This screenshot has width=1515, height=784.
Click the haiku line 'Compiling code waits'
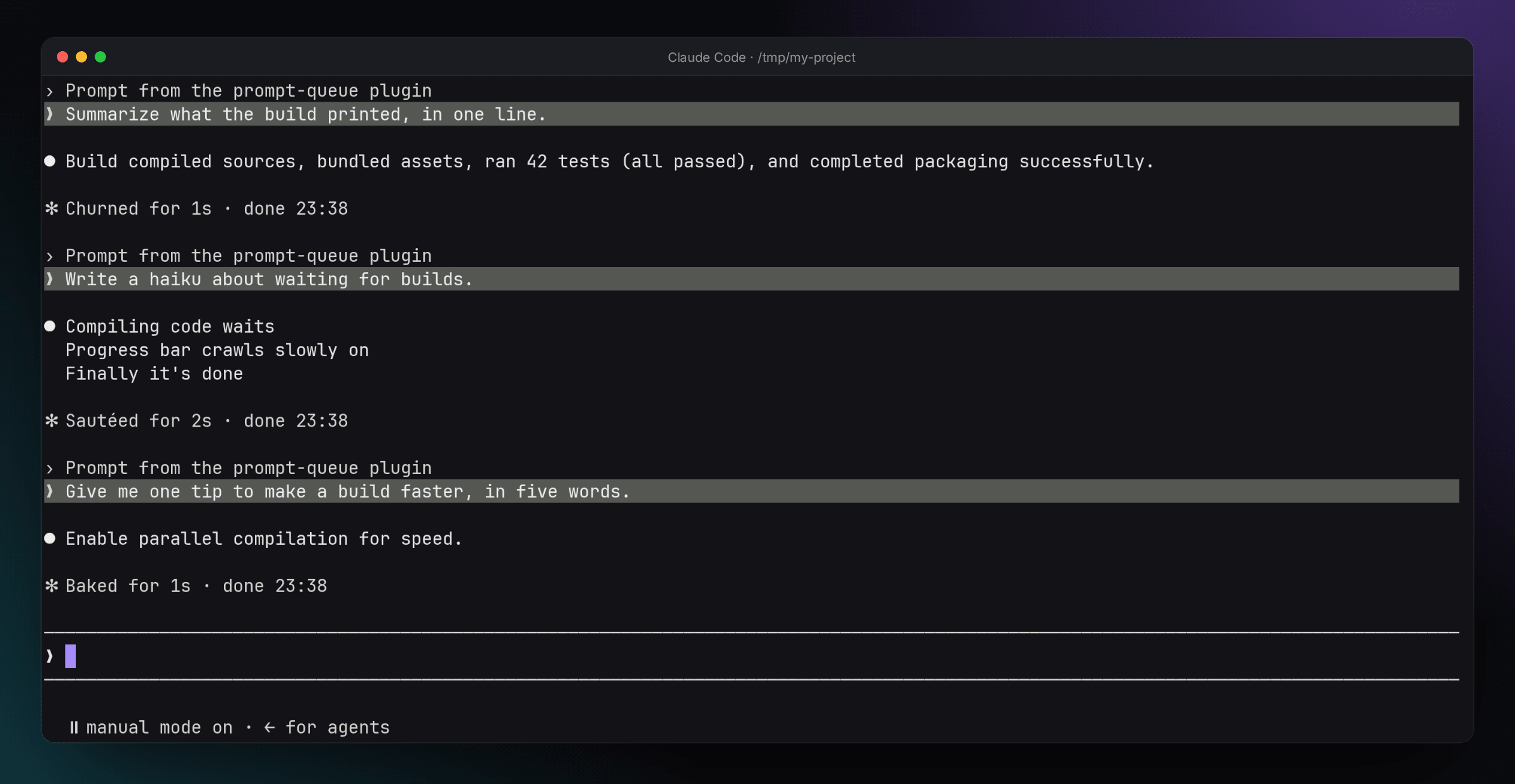pos(170,326)
